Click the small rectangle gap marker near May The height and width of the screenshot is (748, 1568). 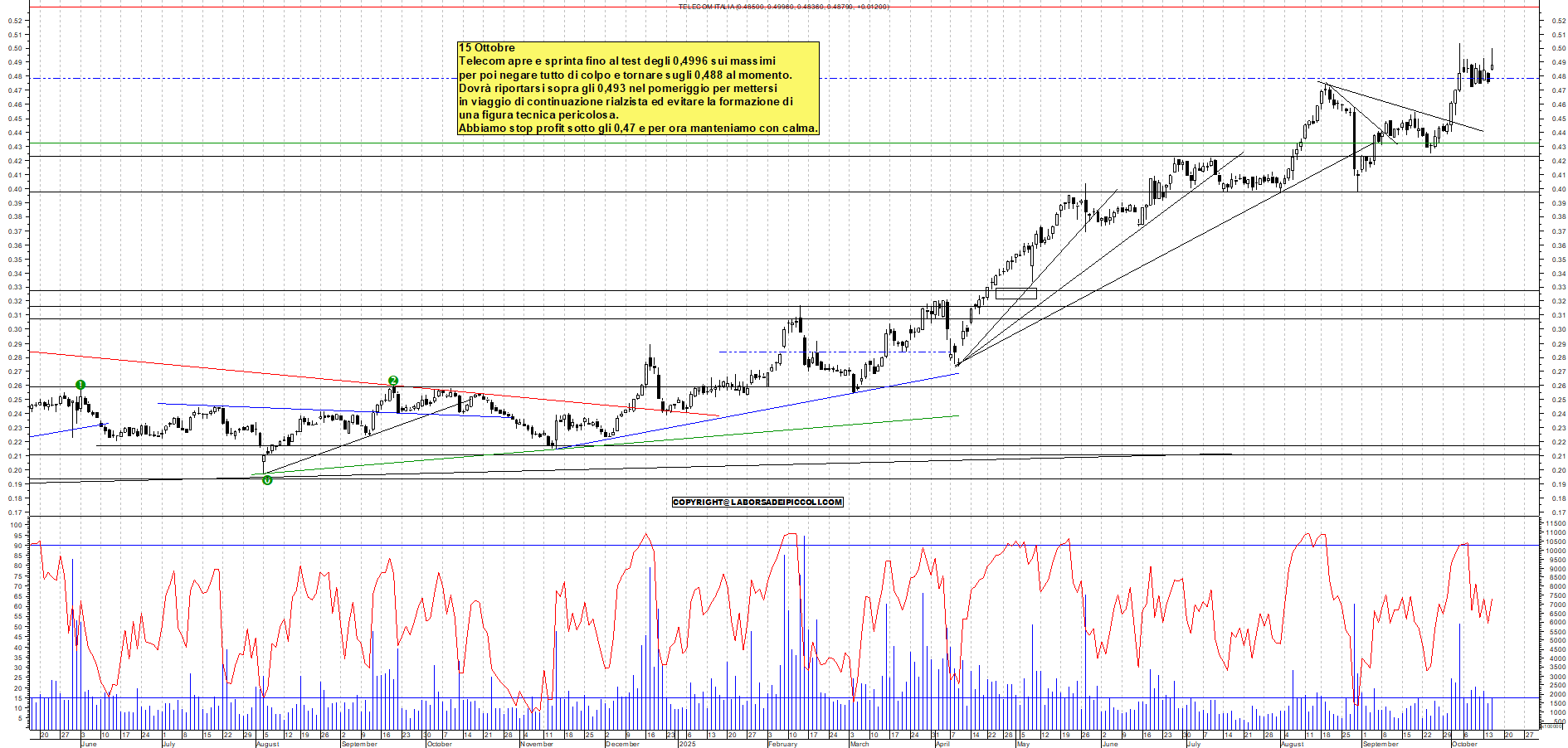point(1015,294)
